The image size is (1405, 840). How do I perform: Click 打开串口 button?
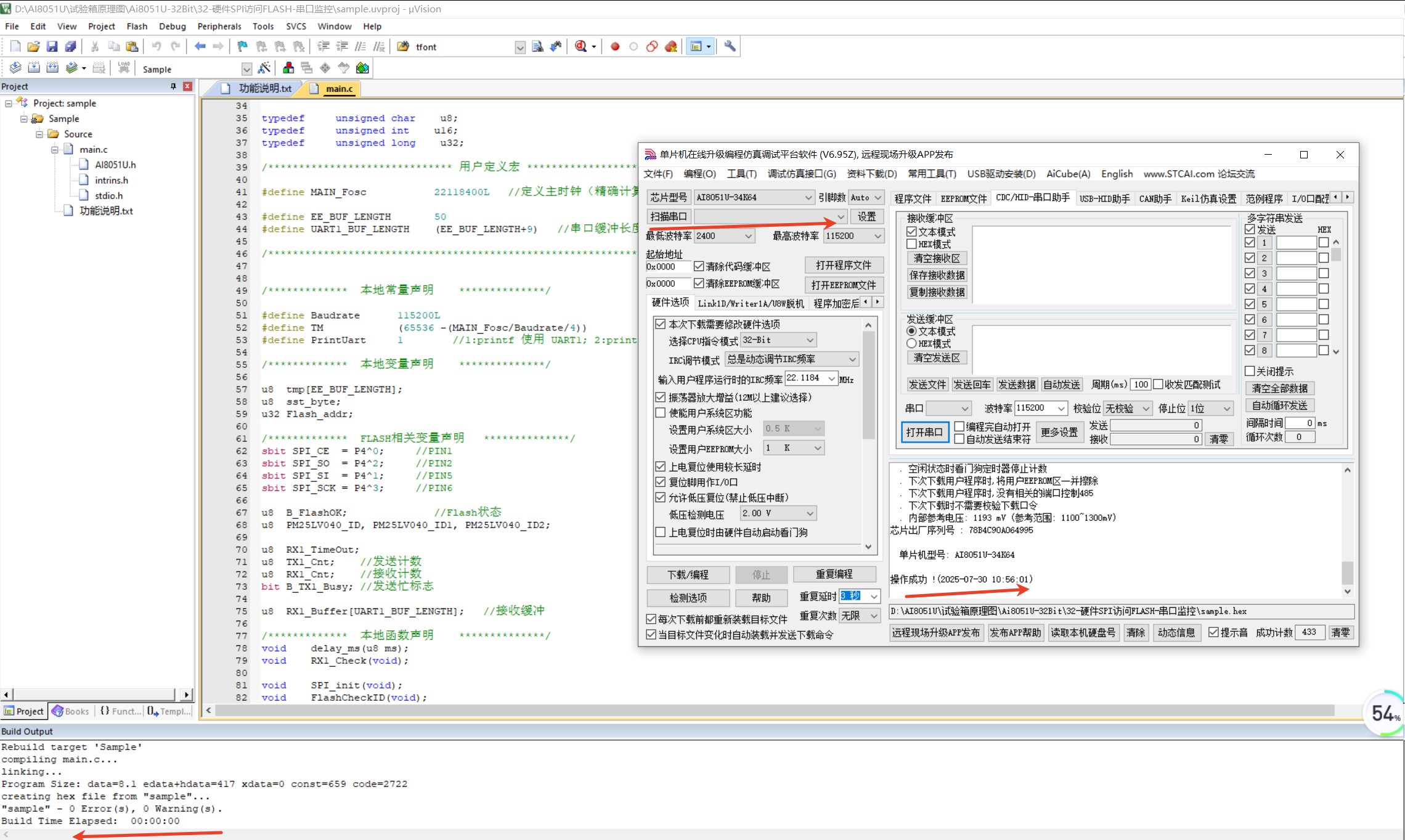tap(924, 432)
